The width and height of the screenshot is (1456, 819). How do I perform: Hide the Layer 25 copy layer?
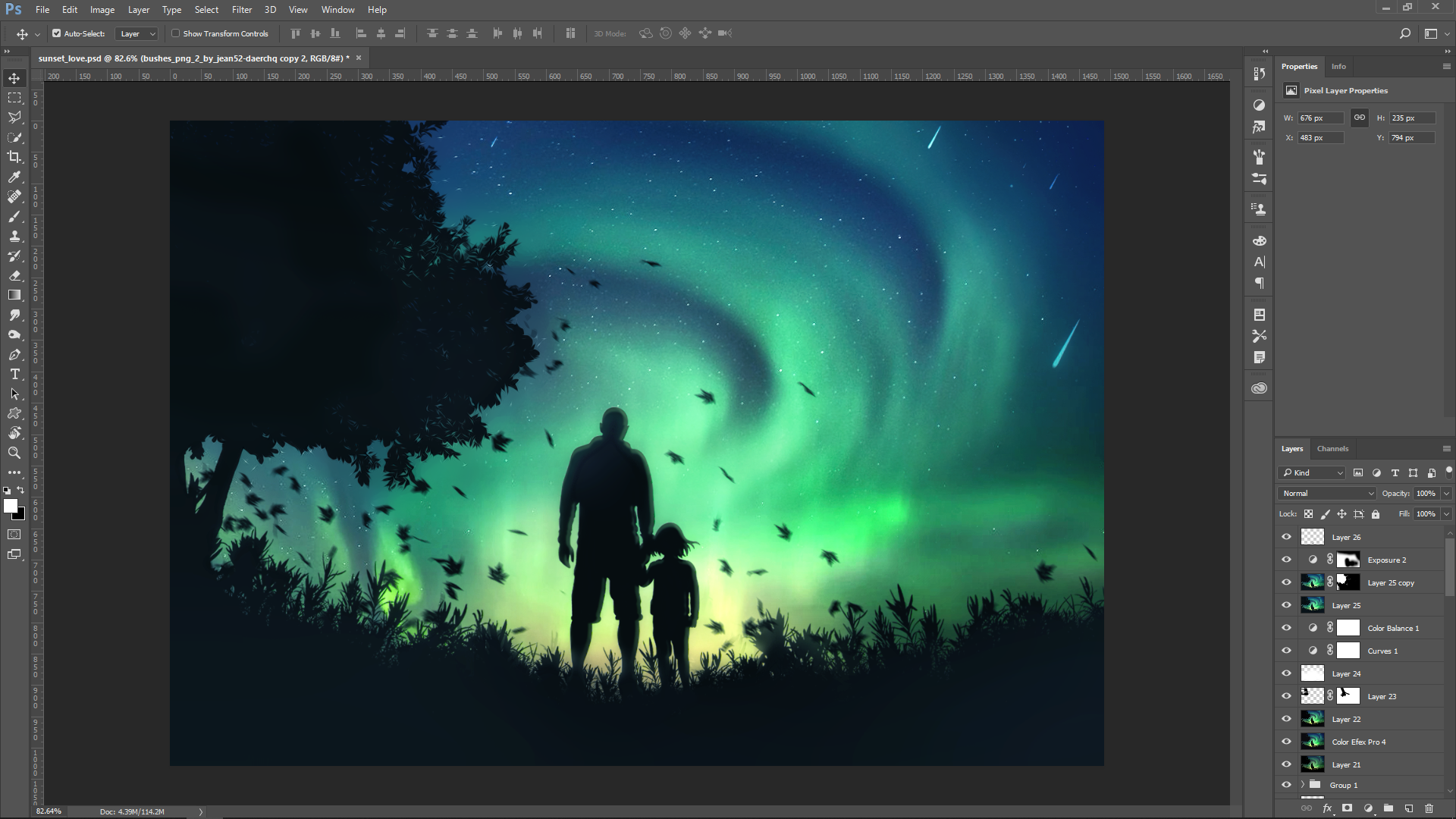point(1286,582)
